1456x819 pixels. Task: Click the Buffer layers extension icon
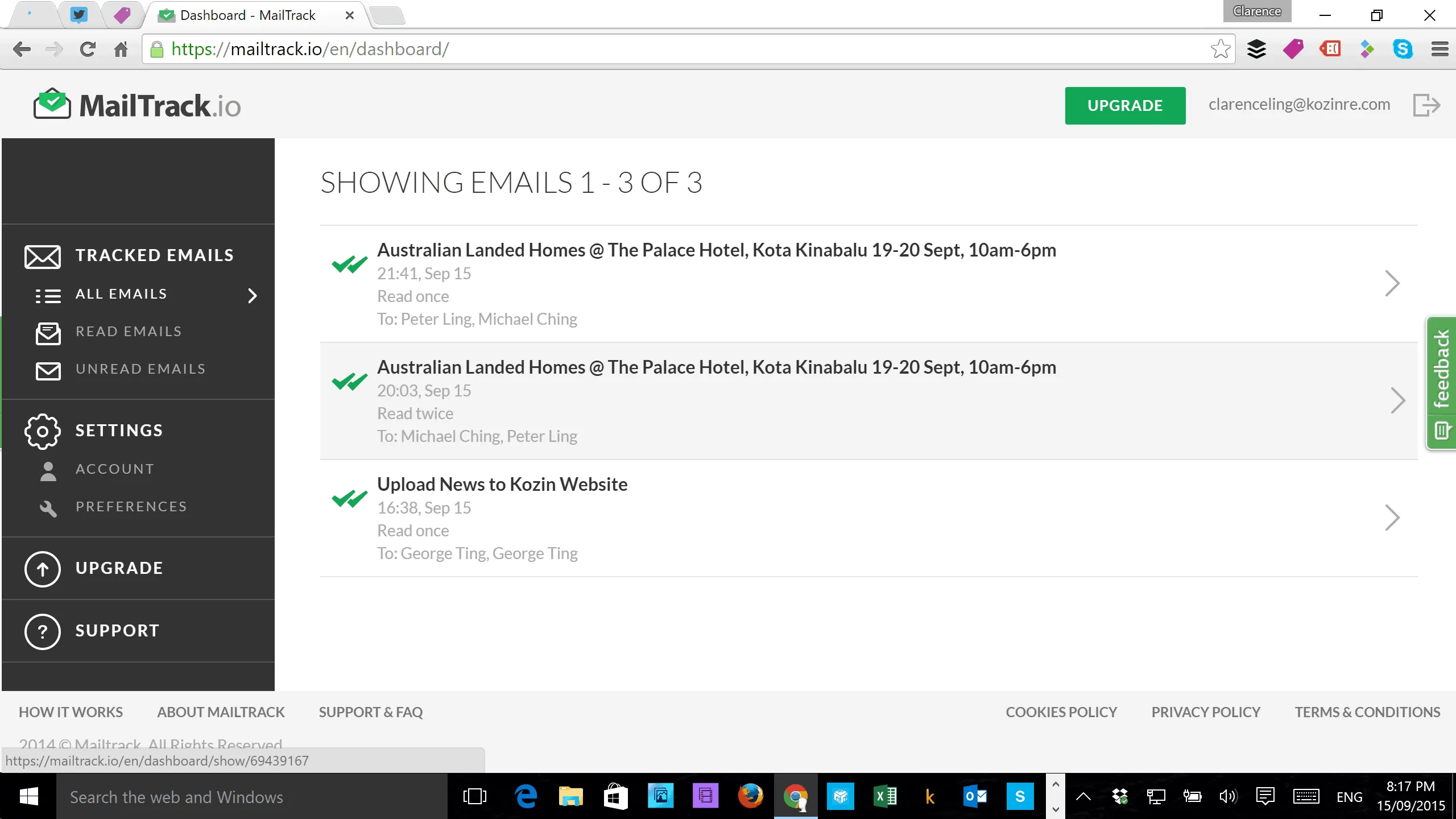(1257, 49)
